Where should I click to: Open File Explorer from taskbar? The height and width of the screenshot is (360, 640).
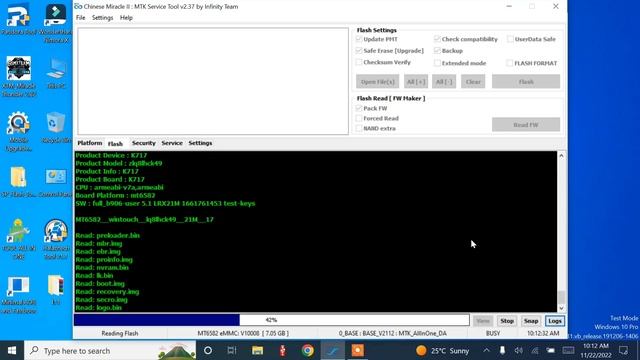[x=257, y=351]
